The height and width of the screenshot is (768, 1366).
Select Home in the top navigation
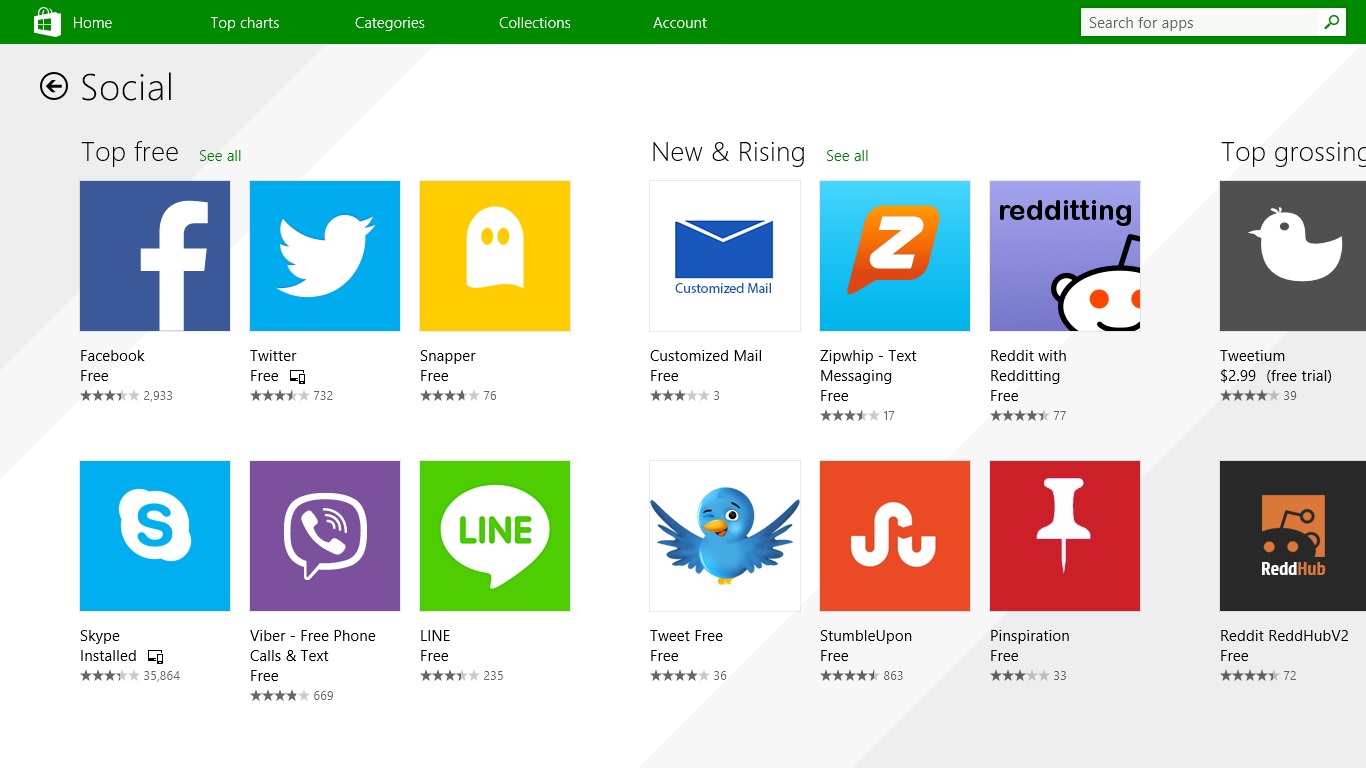pyautogui.click(x=92, y=22)
